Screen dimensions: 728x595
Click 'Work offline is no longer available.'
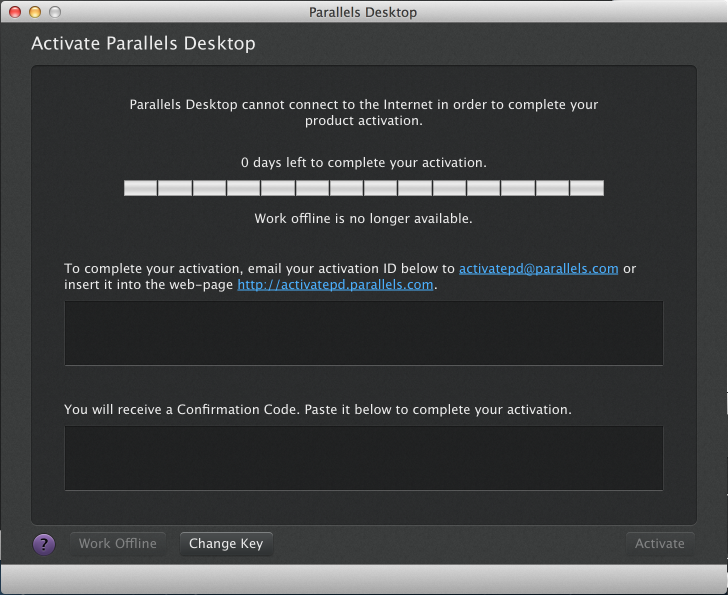coord(363,219)
